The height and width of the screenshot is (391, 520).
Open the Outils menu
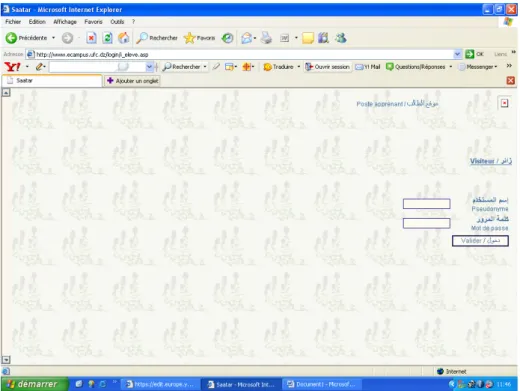tap(117, 22)
